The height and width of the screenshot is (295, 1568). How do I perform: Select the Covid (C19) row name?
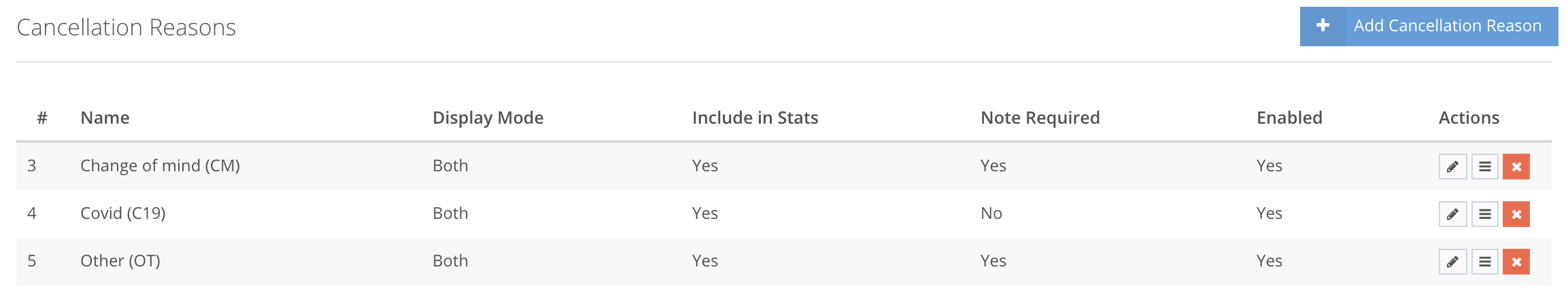point(122,213)
